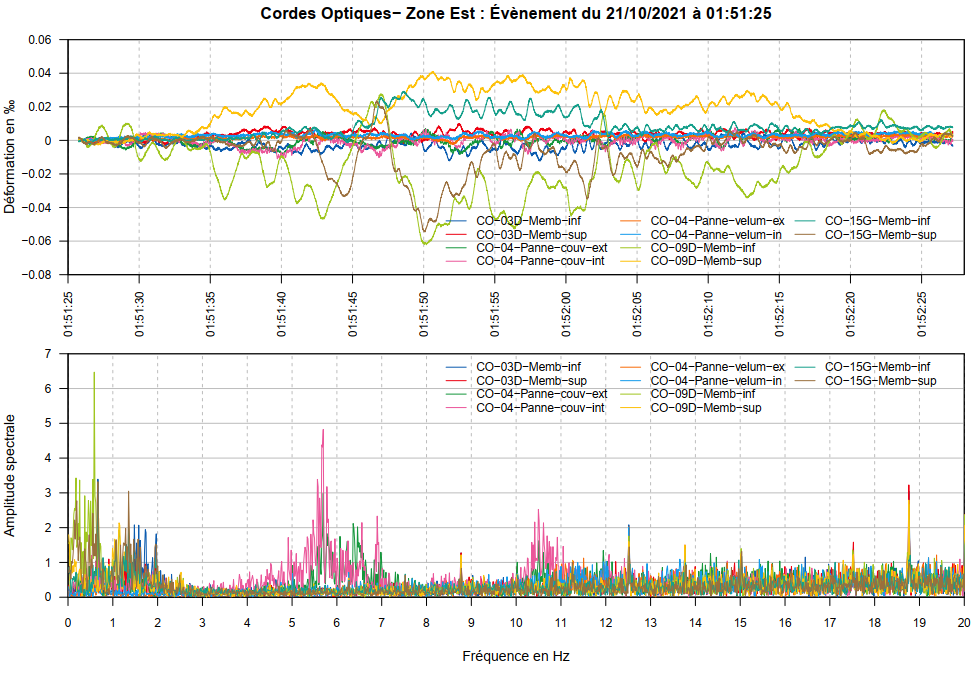Select the 'Amplitude spectrale' y-axis label
The width and height of the screenshot is (976, 675).
tap(10, 476)
